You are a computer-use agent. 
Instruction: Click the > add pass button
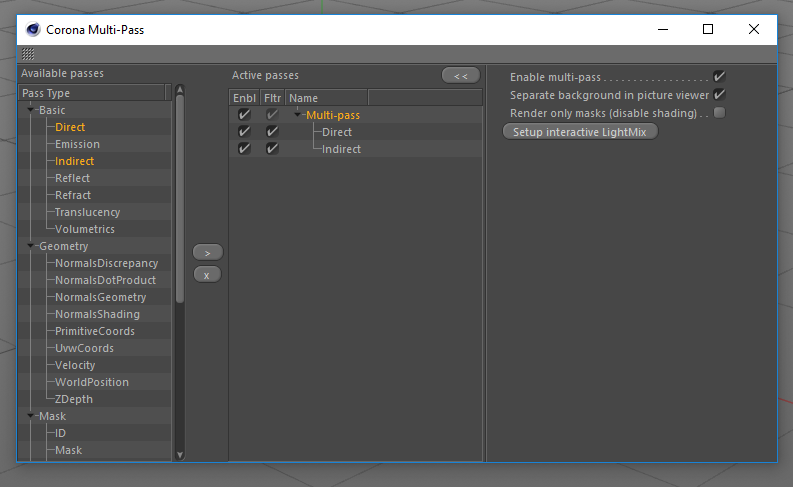pos(207,252)
